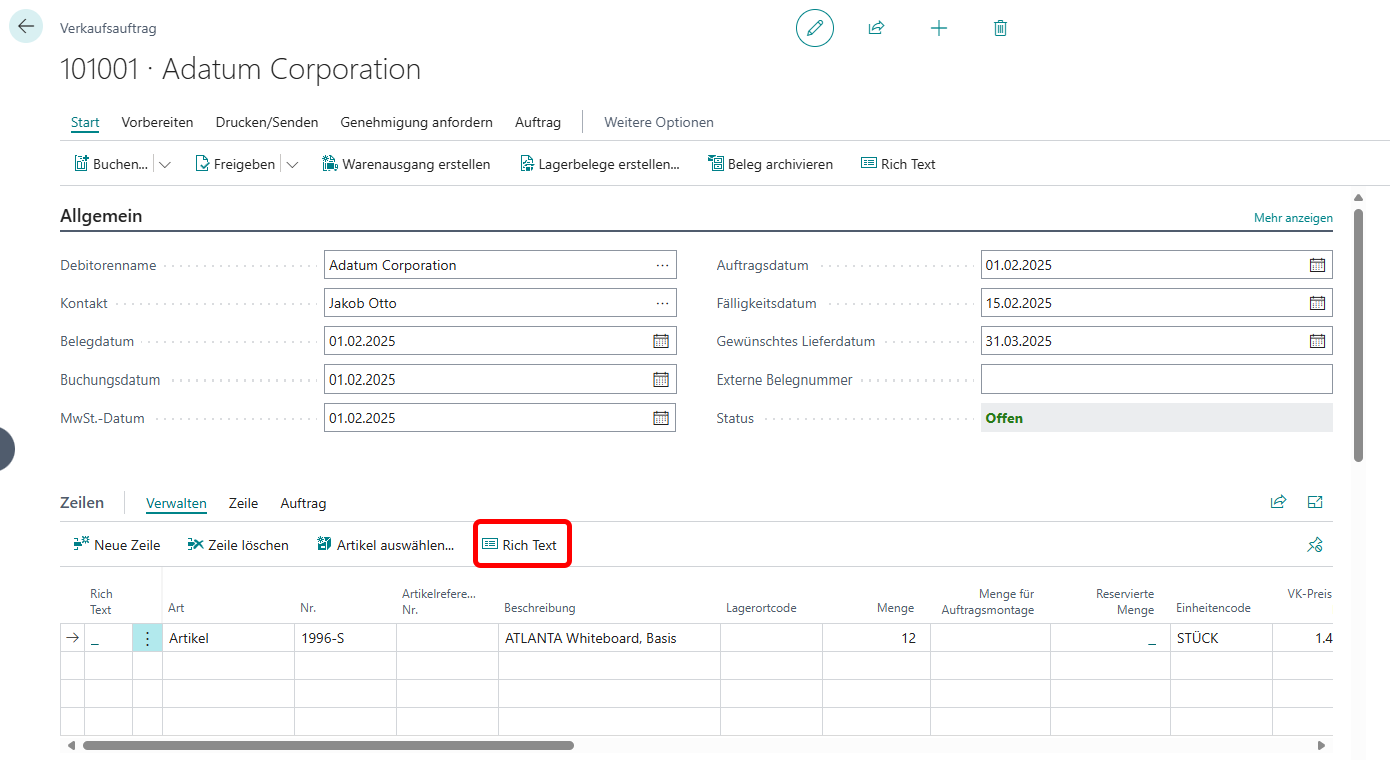1390x760 pixels.
Task: Switch to the Vorbereiten tab
Action: 157,122
